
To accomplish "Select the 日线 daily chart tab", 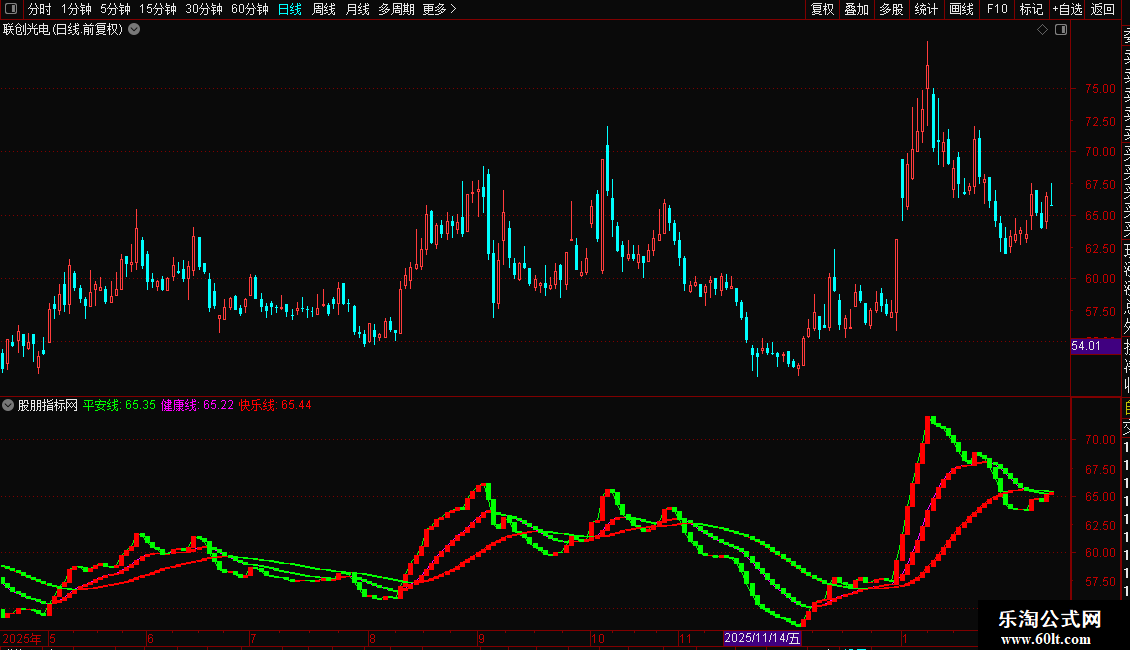I will (290, 9).
